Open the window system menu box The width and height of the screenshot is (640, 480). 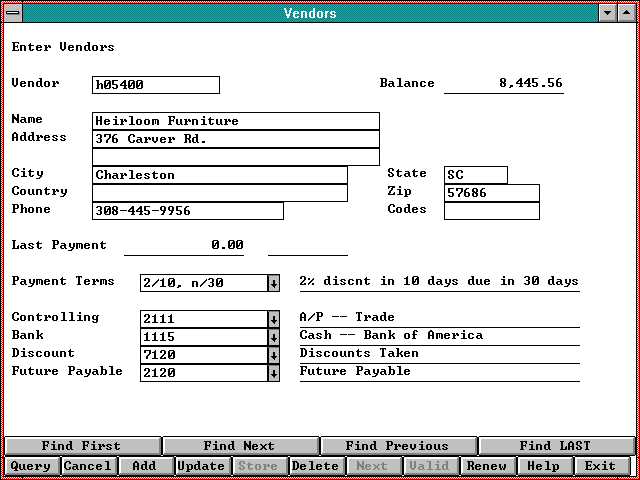click(11, 13)
